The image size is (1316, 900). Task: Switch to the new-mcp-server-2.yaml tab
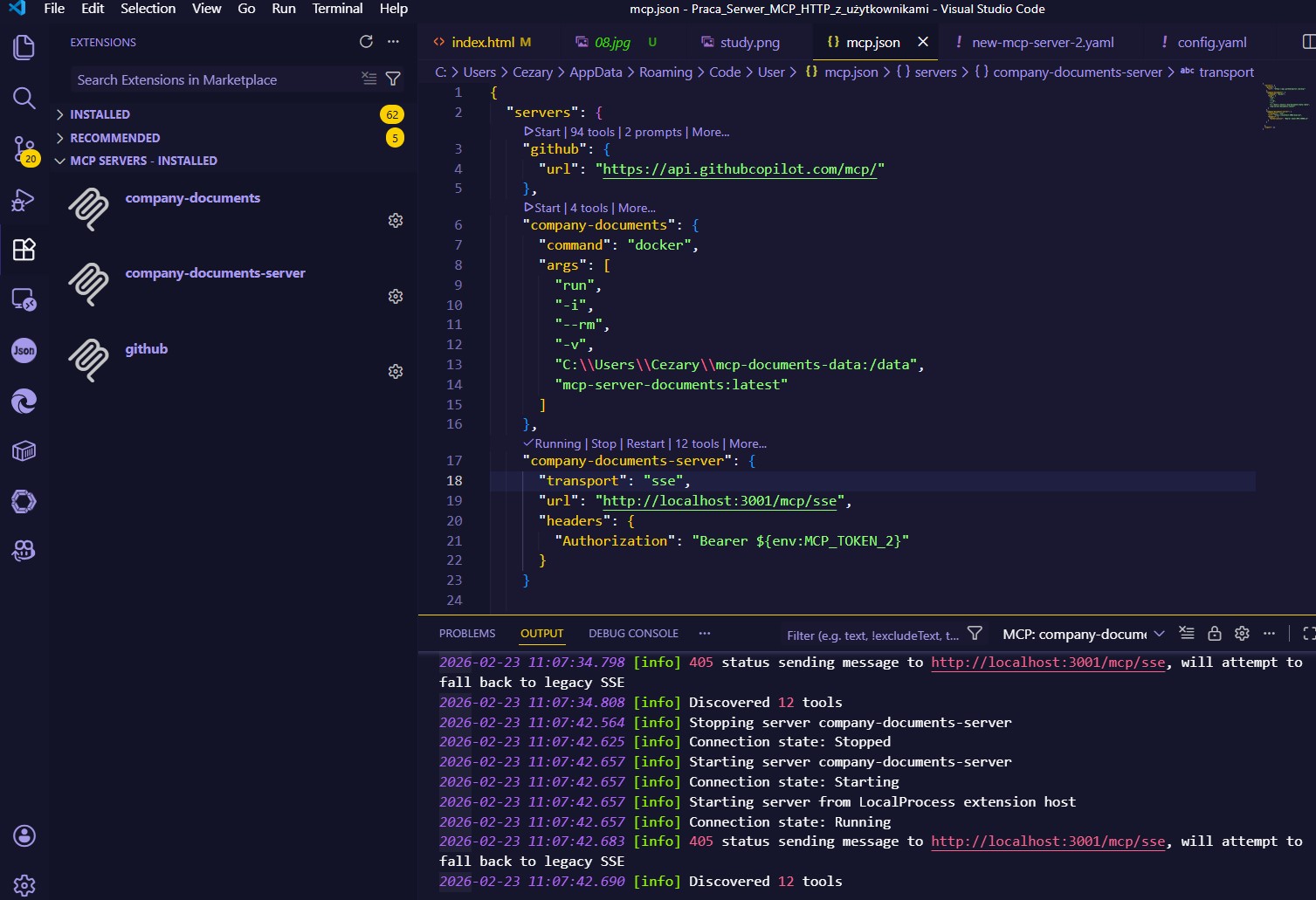pos(1042,42)
